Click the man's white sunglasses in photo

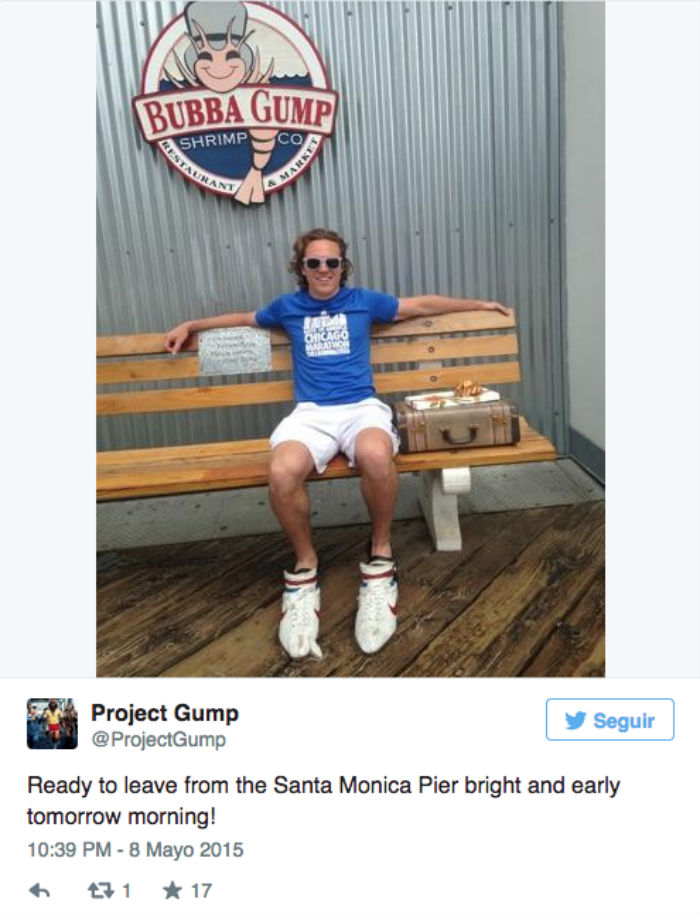[x=322, y=263]
